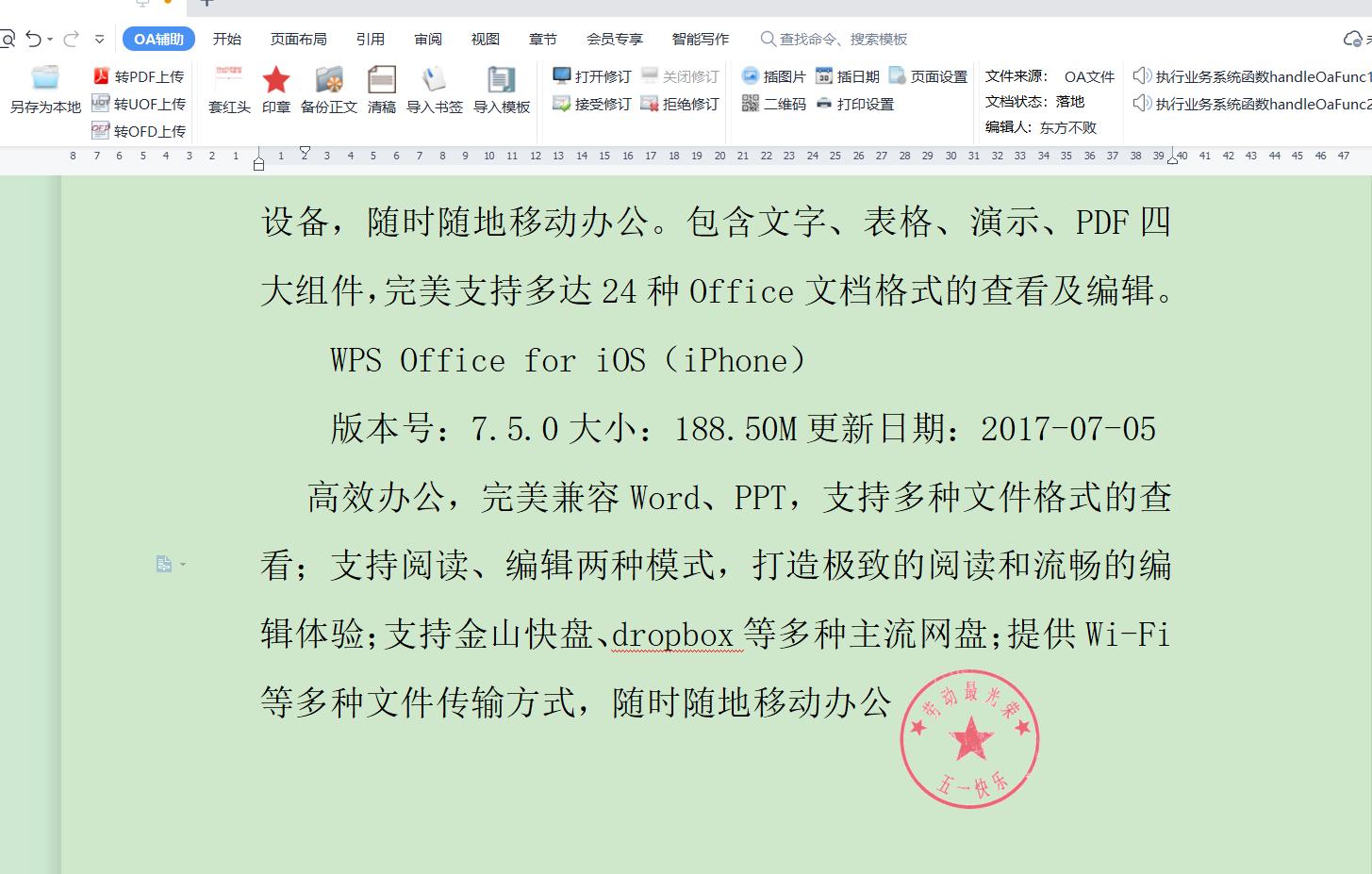This screenshot has width=1372, height=874.
Task: Turn off revisions with 关闭修订
Action: (681, 76)
